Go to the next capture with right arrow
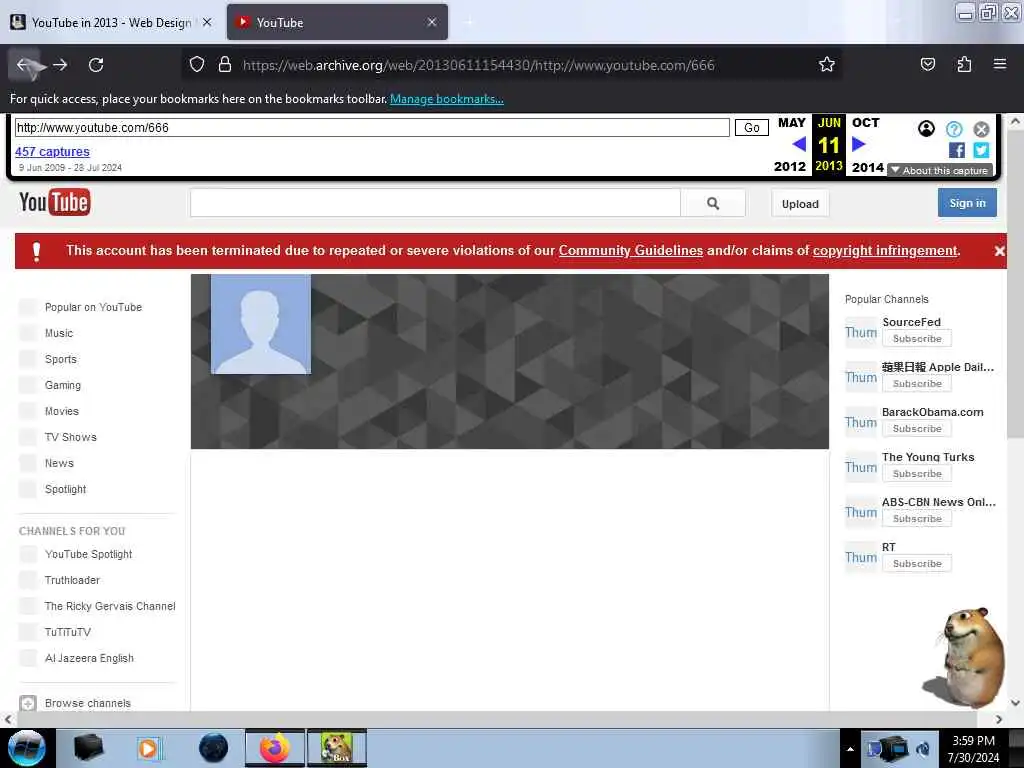1024x768 pixels. pyautogui.click(x=858, y=144)
